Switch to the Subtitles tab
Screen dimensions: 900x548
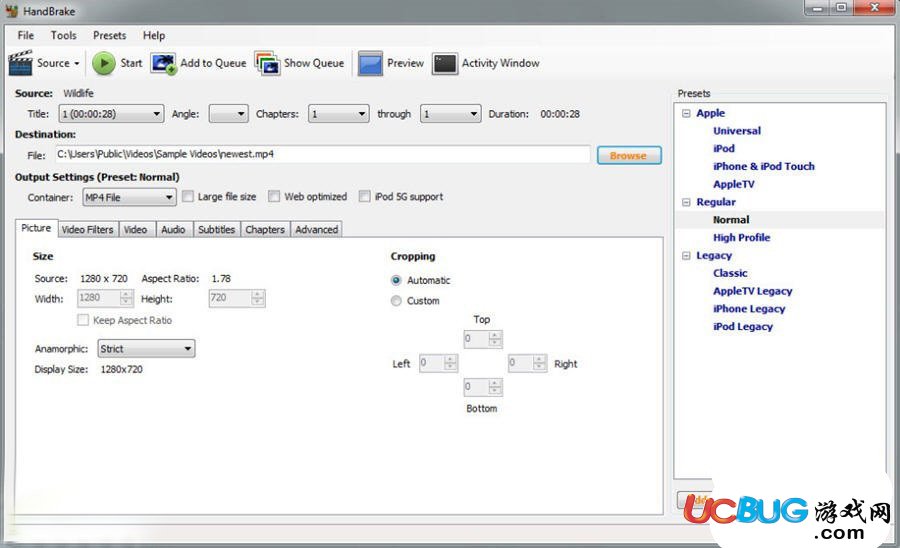(216, 230)
